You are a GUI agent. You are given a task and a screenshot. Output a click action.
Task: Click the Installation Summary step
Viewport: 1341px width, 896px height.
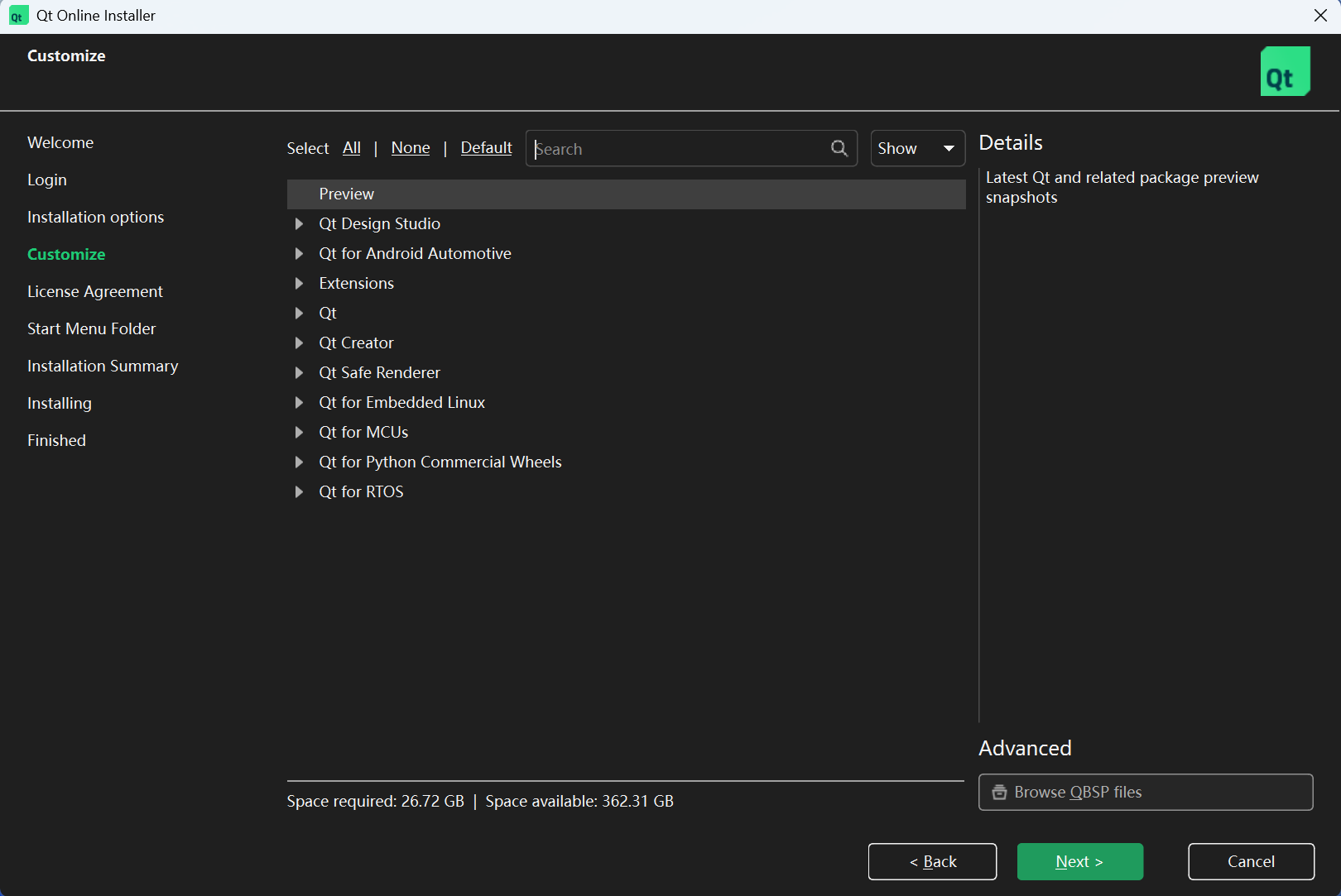(103, 366)
